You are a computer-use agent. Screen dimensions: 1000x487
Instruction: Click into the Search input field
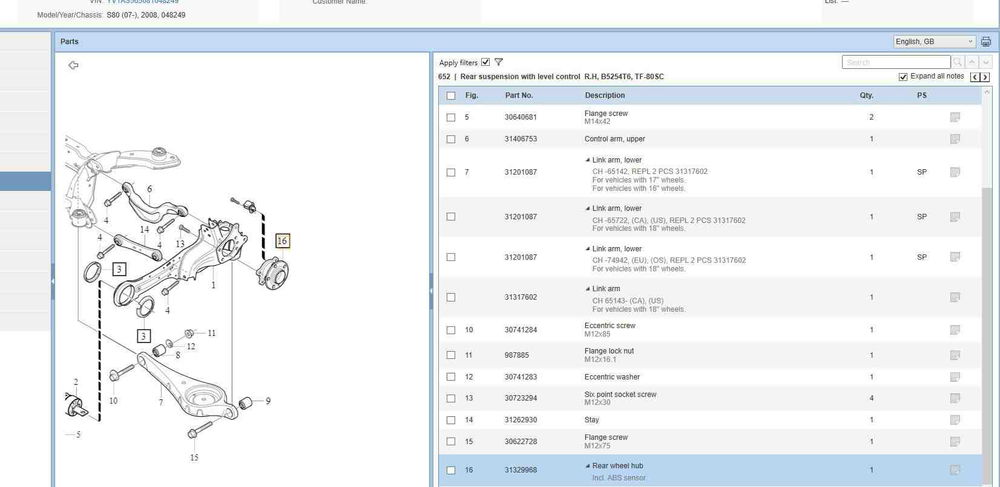tap(895, 62)
